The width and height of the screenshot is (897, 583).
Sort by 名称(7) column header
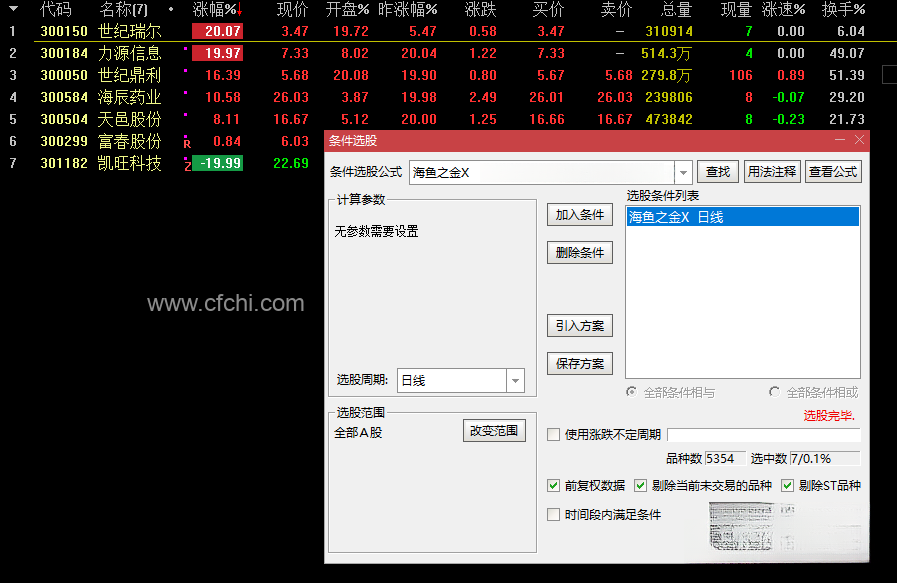click(x=124, y=10)
